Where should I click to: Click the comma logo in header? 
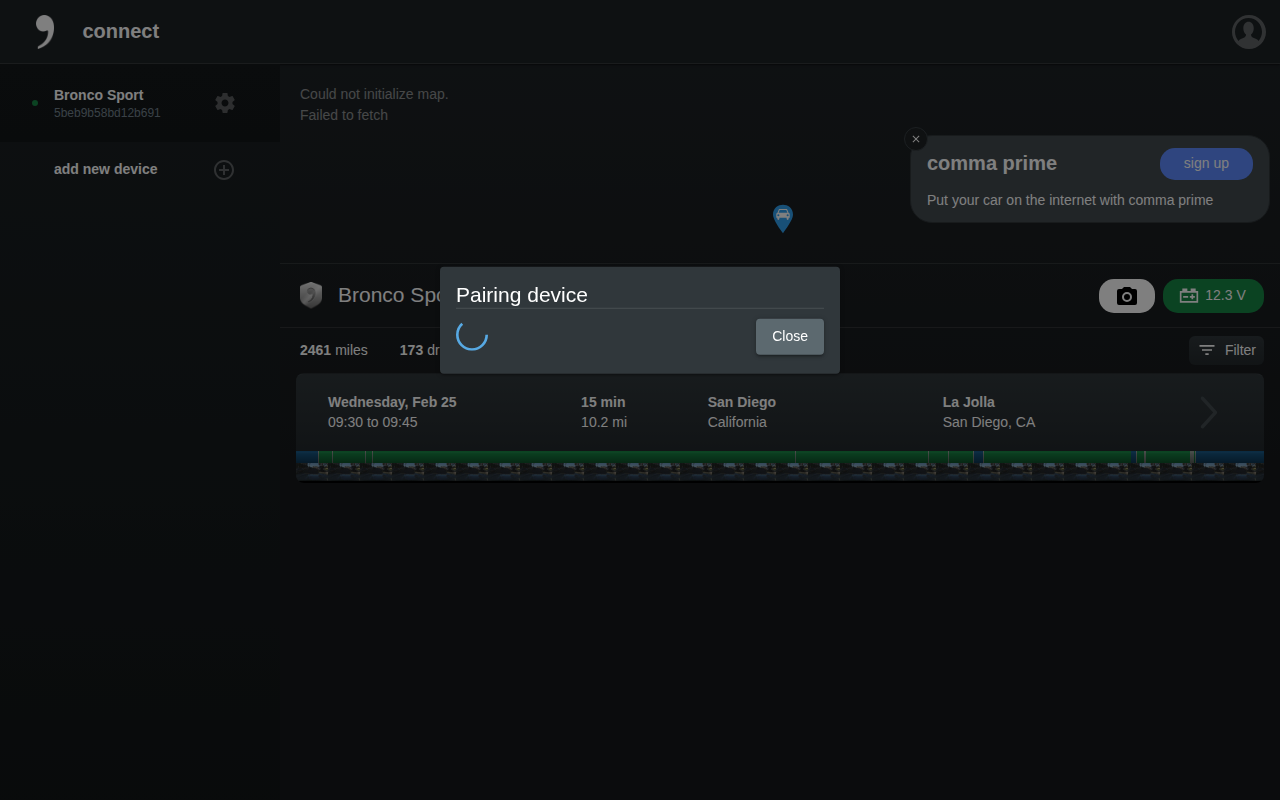coord(44,32)
